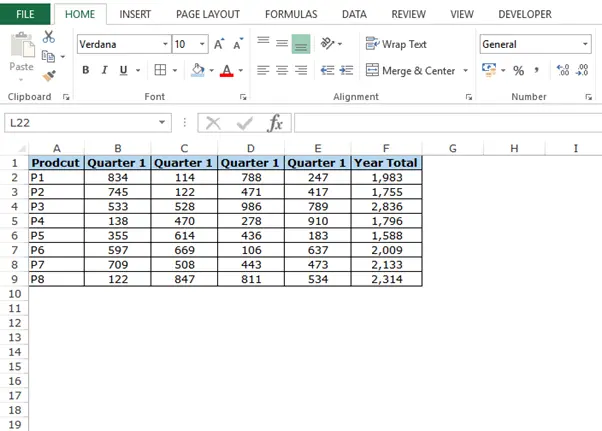
Task: Expand the Underline style dropdown arrow
Action: (x=138, y=70)
